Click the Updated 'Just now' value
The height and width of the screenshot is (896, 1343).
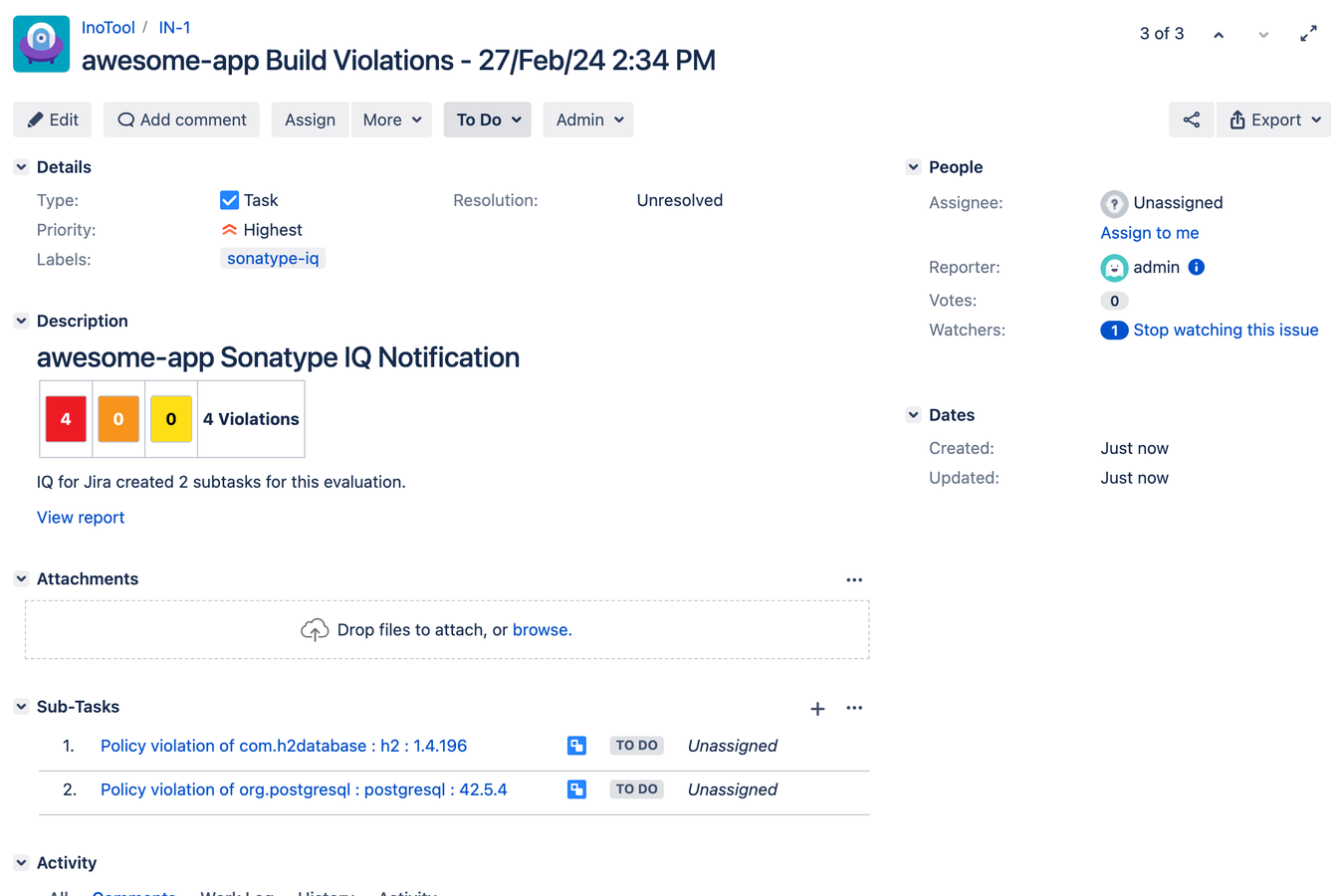(x=1135, y=478)
